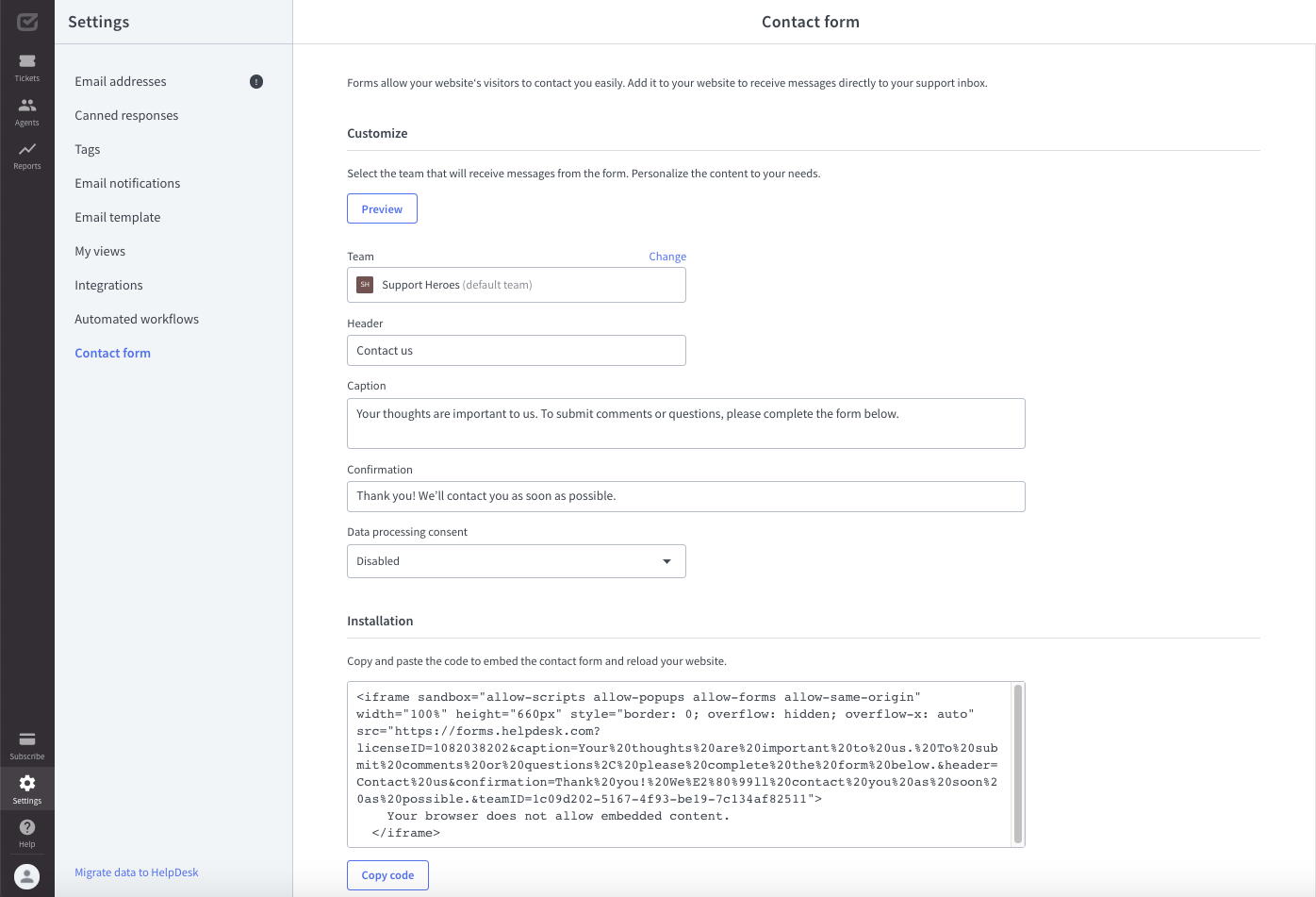Switch to the Integrations settings page

[108, 285]
